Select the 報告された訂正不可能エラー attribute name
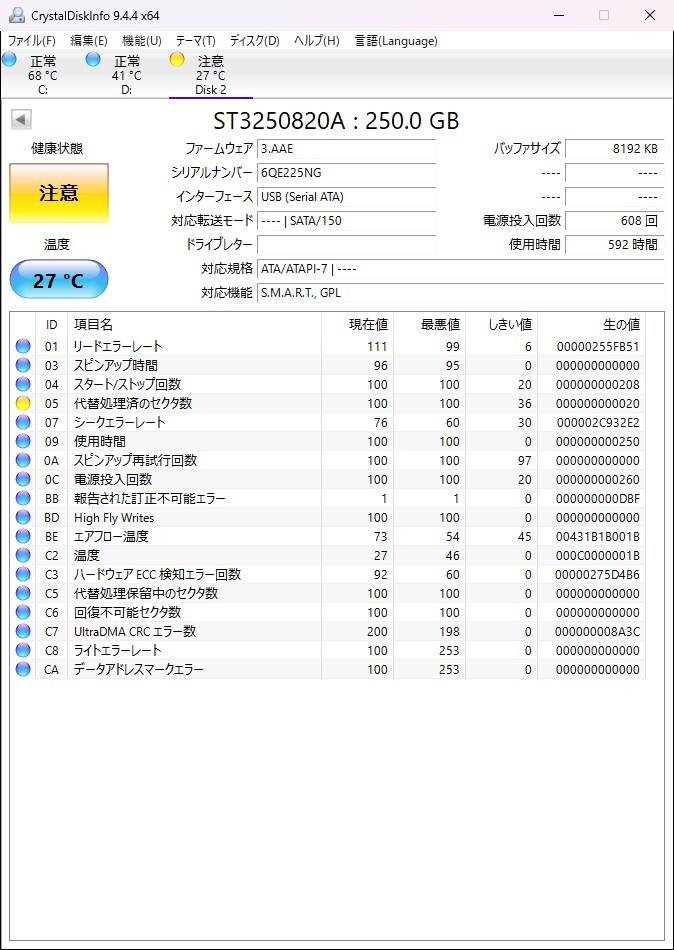This screenshot has height=950, width=674. (150, 499)
